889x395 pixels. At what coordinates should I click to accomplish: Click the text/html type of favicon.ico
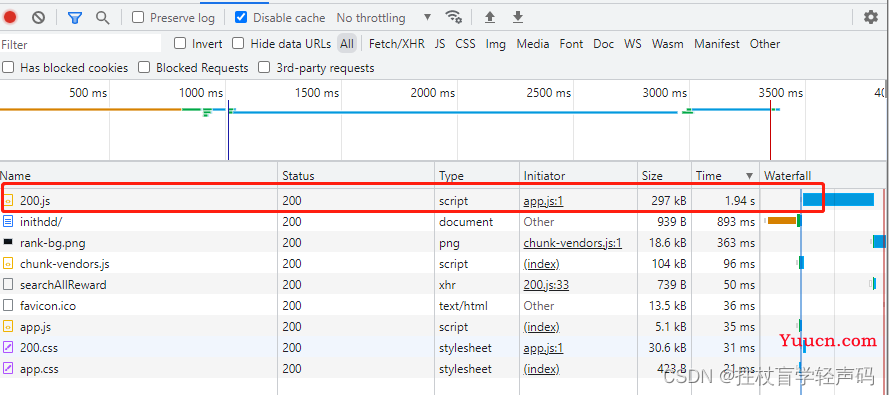pyautogui.click(x=463, y=306)
